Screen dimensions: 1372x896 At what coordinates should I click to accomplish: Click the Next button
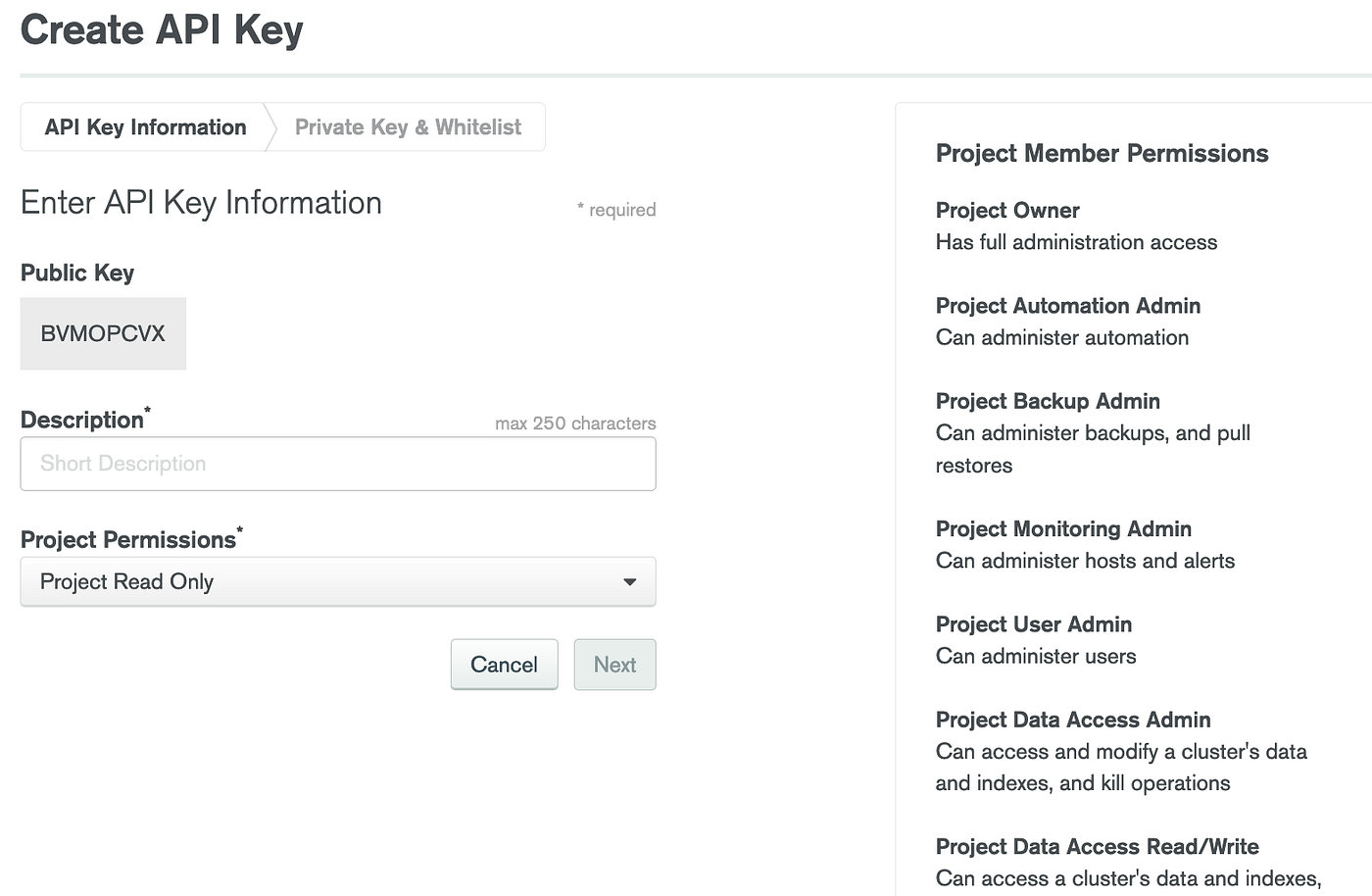(614, 665)
